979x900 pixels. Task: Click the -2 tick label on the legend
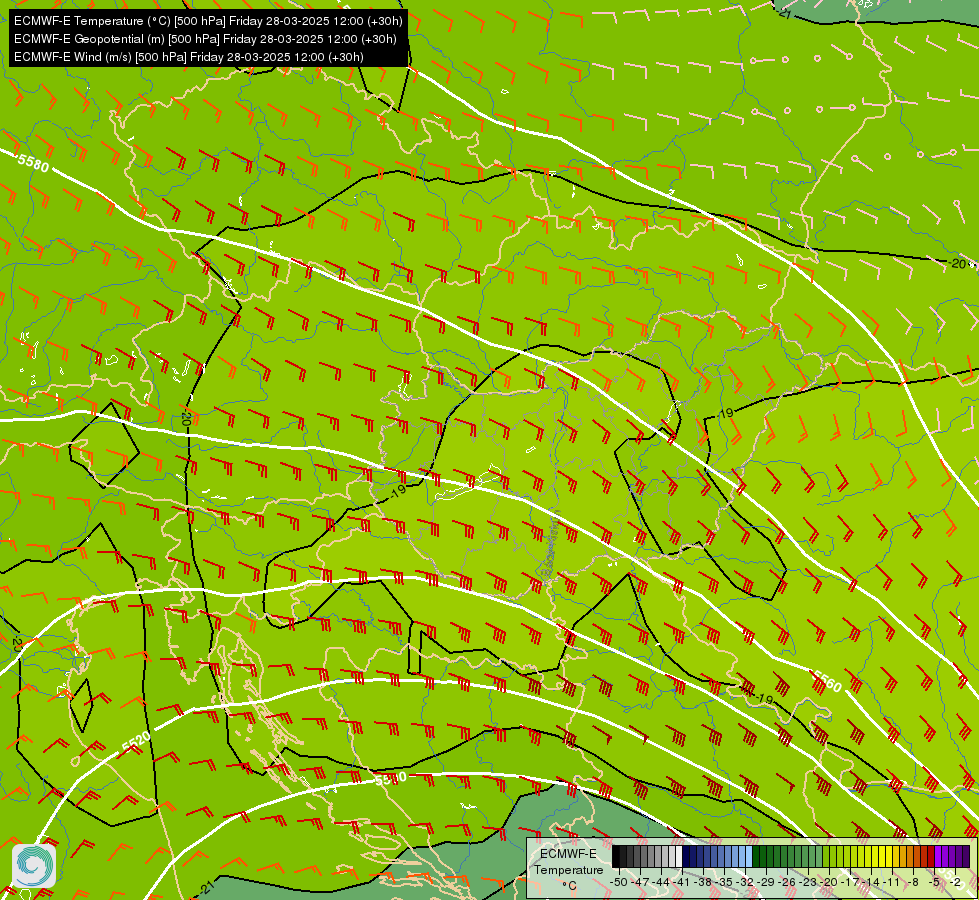click(955, 882)
